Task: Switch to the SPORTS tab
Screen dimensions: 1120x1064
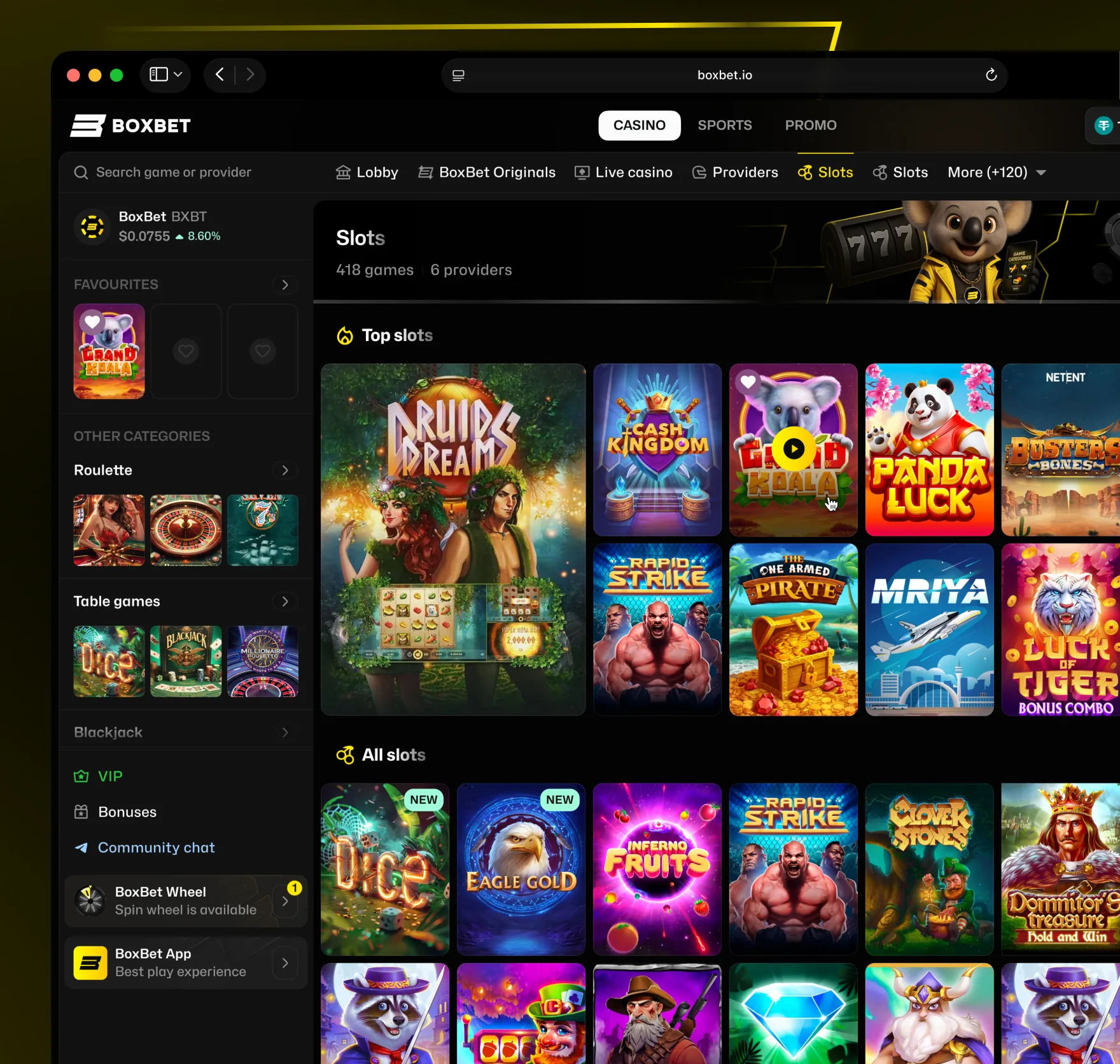Action: click(725, 125)
